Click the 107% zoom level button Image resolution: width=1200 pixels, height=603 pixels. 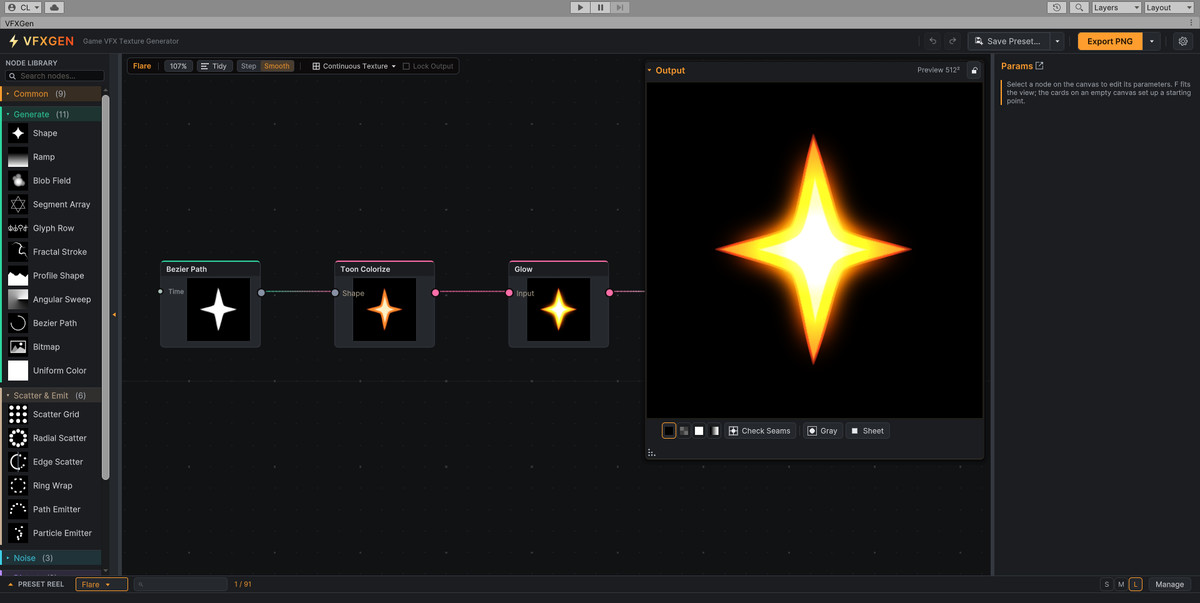pos(178,66)
